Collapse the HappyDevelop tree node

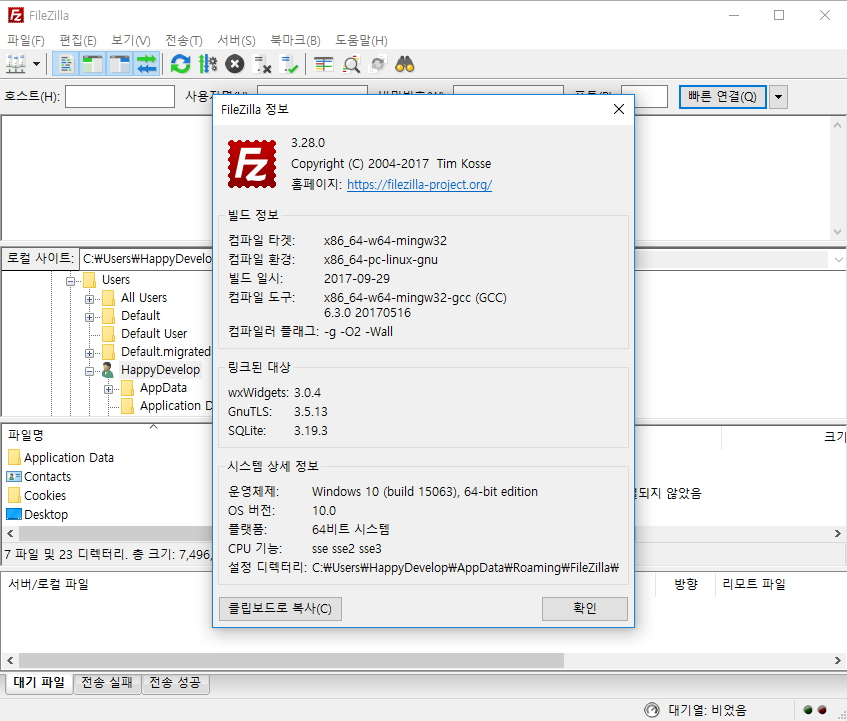[x=89, y=371]
